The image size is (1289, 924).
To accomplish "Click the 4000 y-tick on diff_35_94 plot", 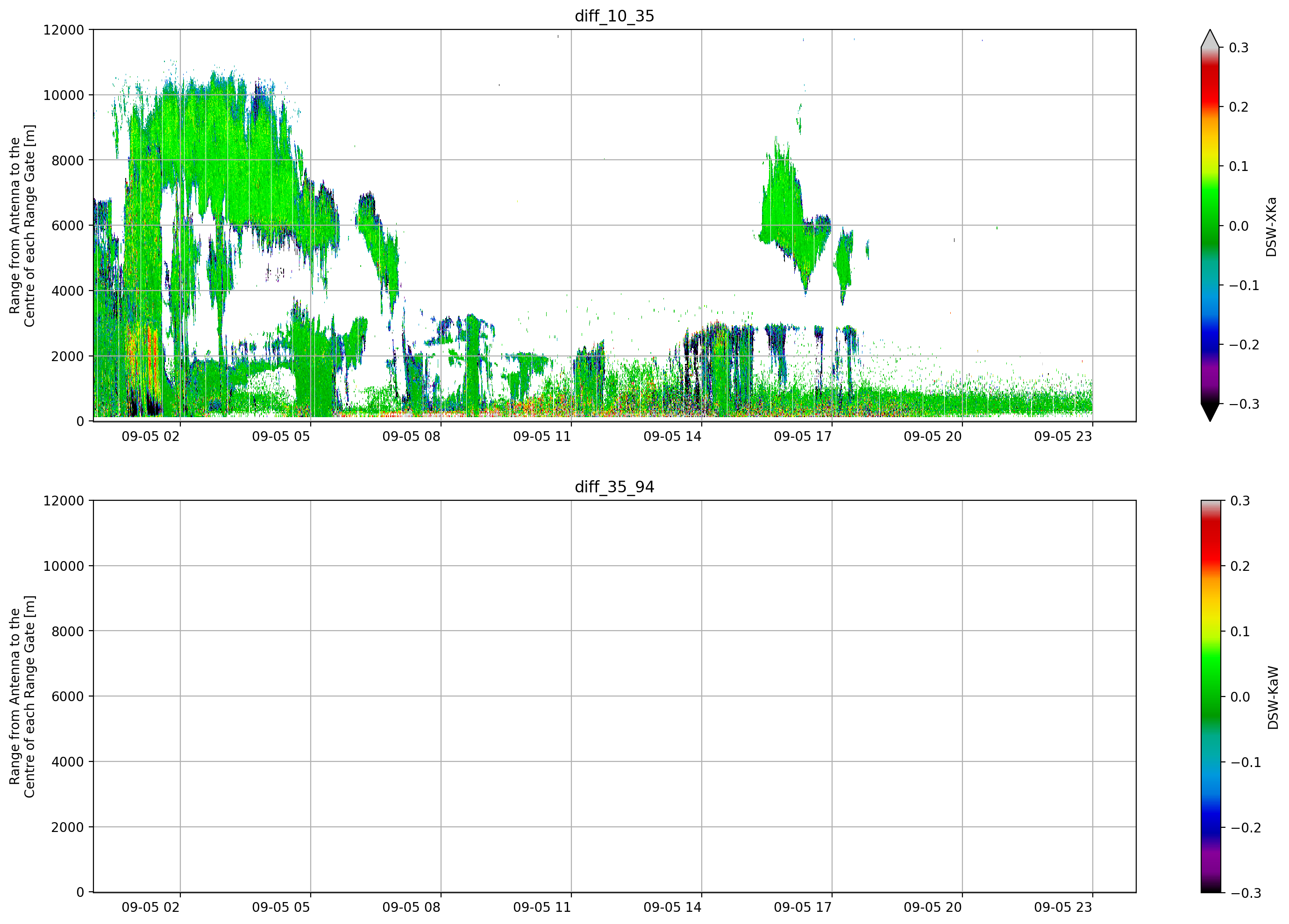I will tap(68, 762).
